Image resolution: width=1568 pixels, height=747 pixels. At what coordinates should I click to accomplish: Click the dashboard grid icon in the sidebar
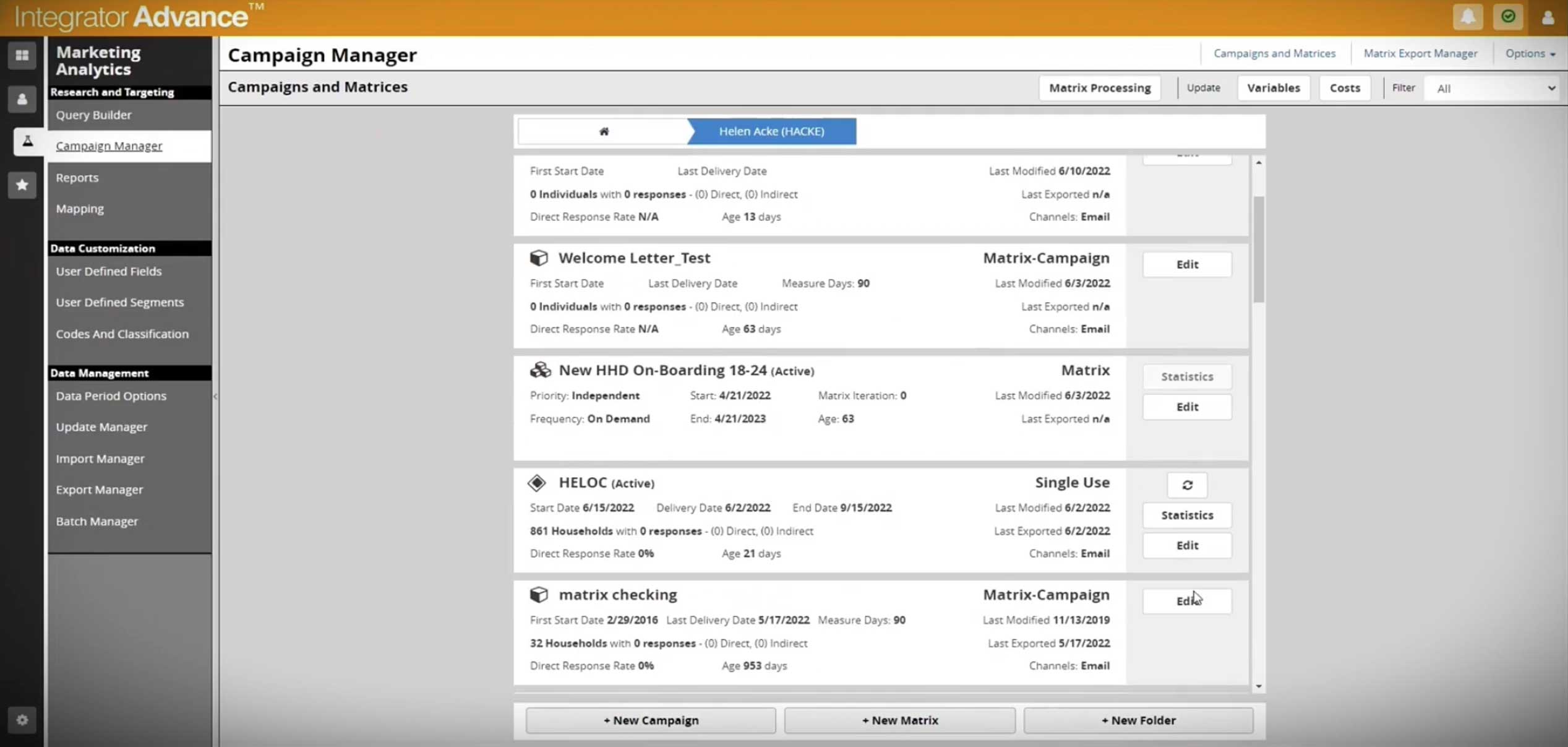click(22, 55)
